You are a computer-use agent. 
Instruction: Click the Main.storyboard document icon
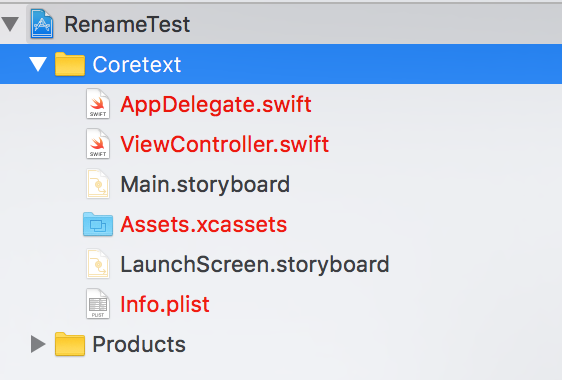(x=98, y=184)
